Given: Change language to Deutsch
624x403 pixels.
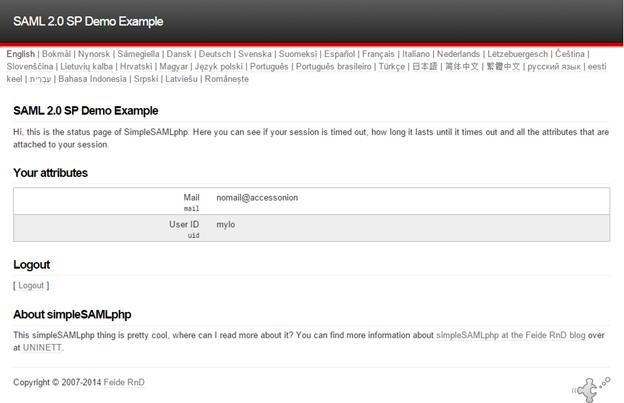Looking at the screenshot, I should 214,54.
